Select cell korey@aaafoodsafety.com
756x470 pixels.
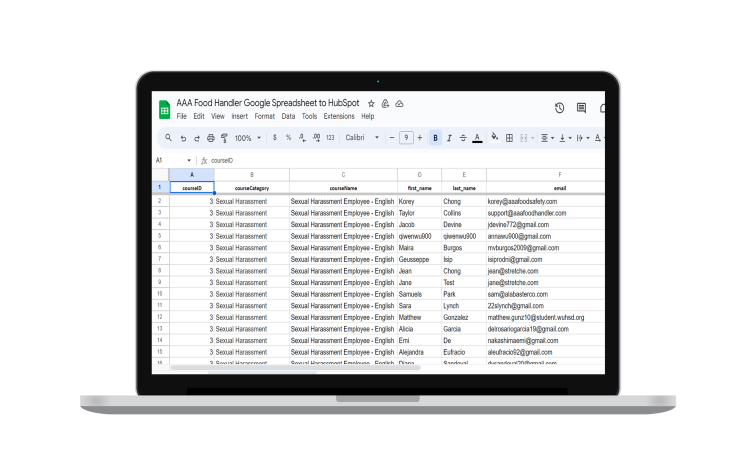click(x=545, y=201)
